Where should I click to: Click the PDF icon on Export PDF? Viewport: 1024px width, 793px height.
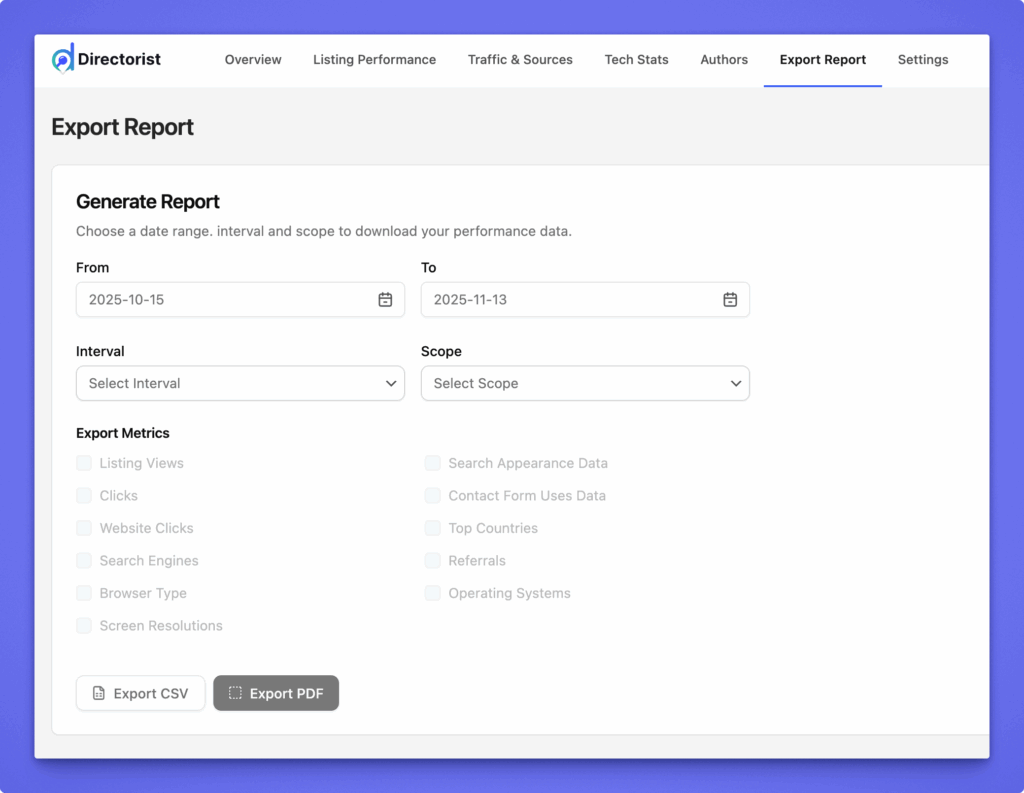click(x=235, y=694)
